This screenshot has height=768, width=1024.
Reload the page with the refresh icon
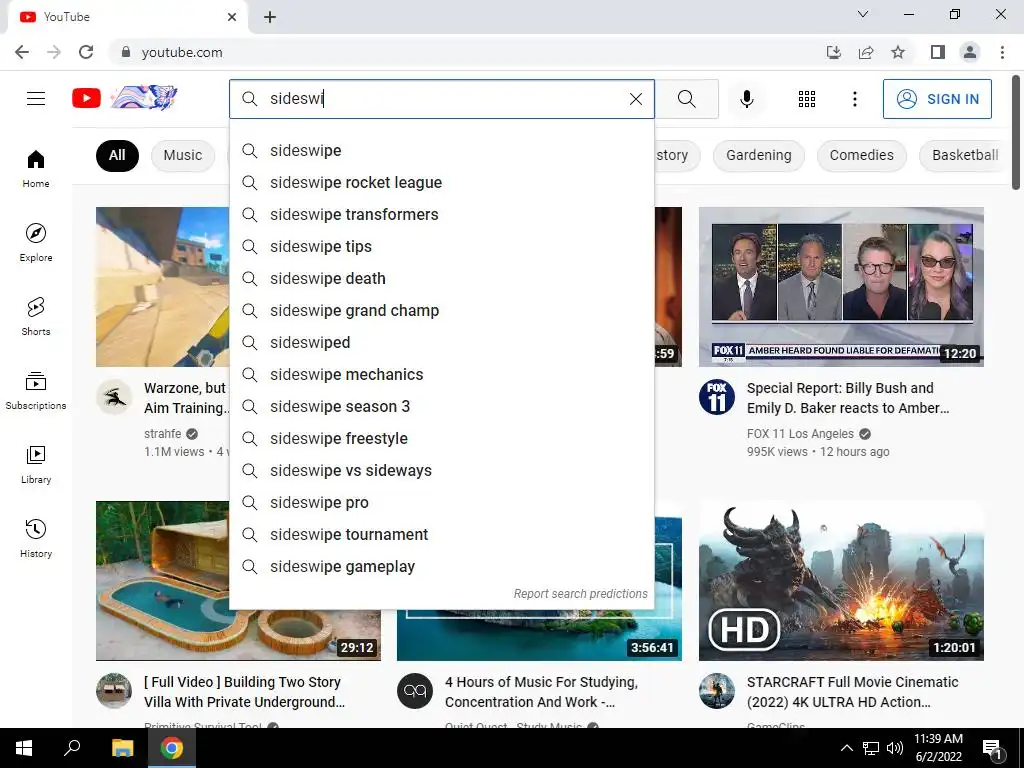(86, 52)
